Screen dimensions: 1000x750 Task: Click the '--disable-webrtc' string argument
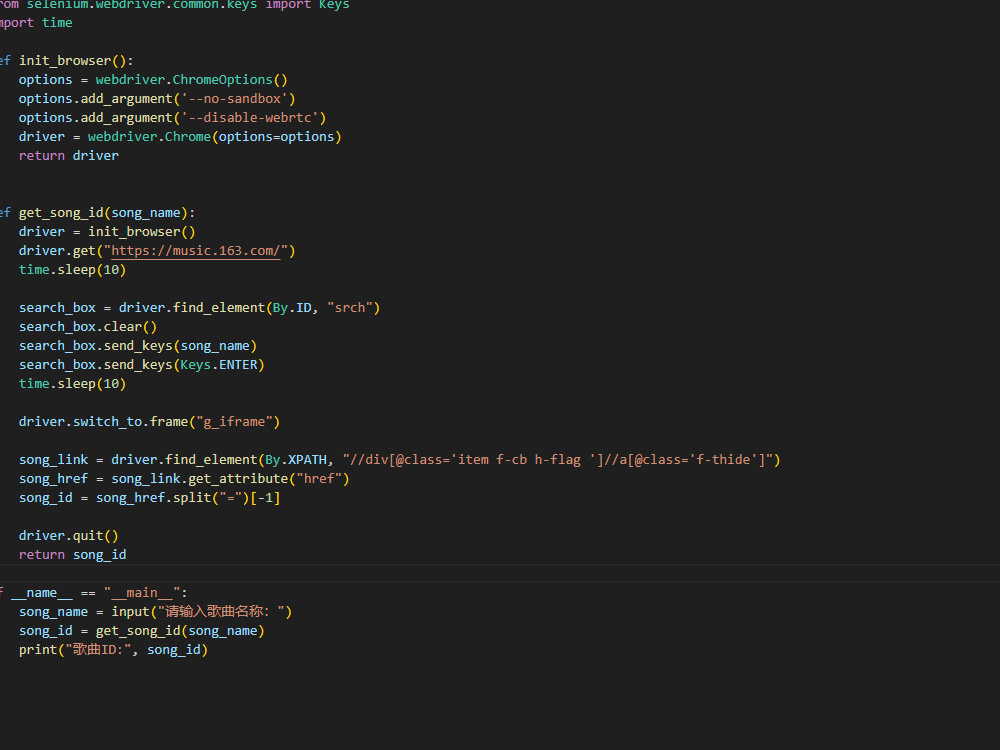coord(249,118)
